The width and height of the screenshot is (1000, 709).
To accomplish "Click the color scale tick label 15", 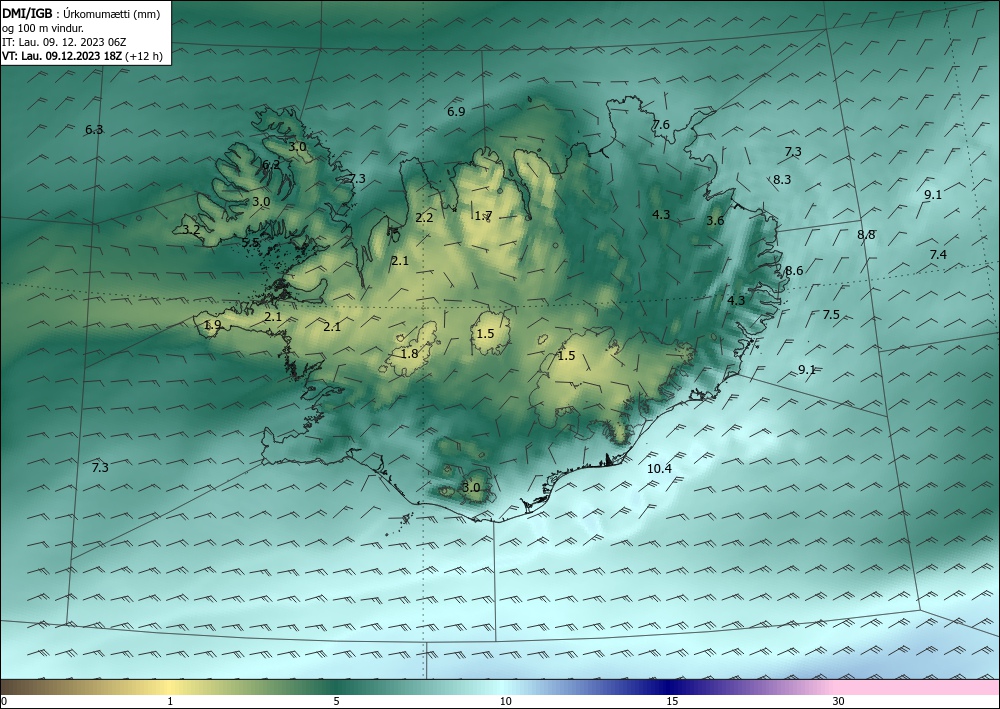I will pyautogui.click(x=672, y=702).
